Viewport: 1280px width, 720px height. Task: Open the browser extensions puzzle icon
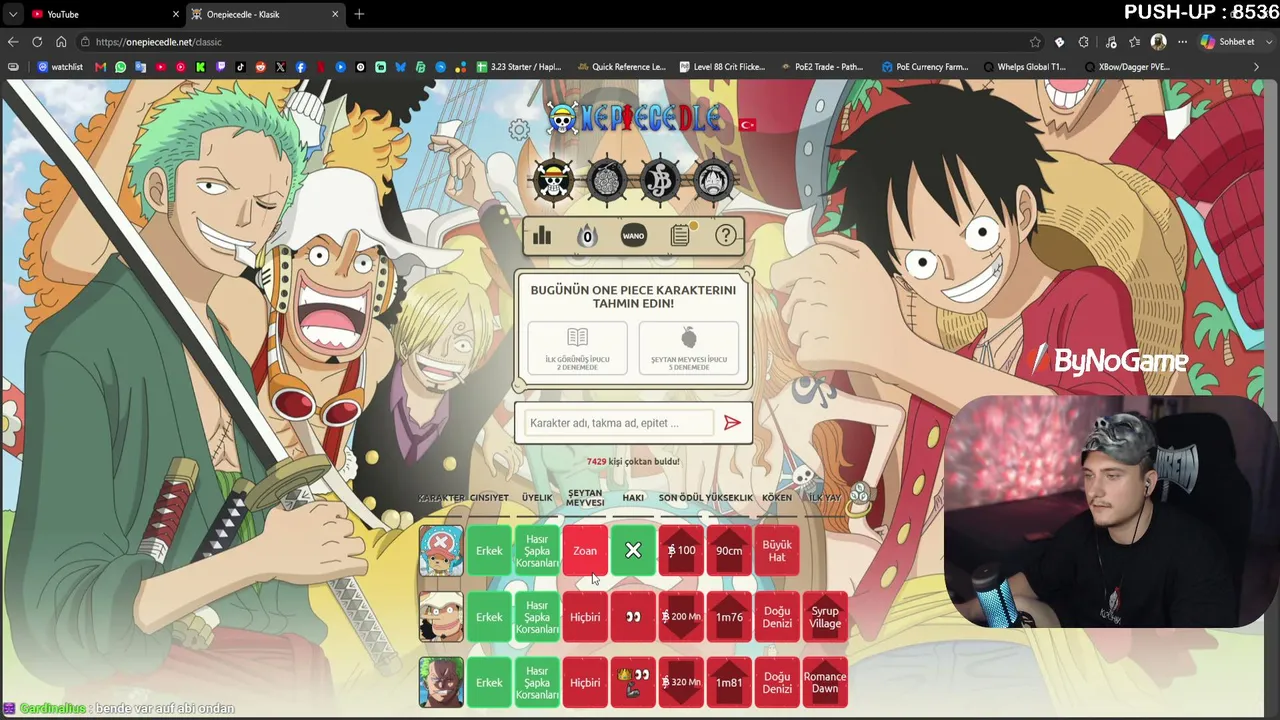(x=1083, y=42)
